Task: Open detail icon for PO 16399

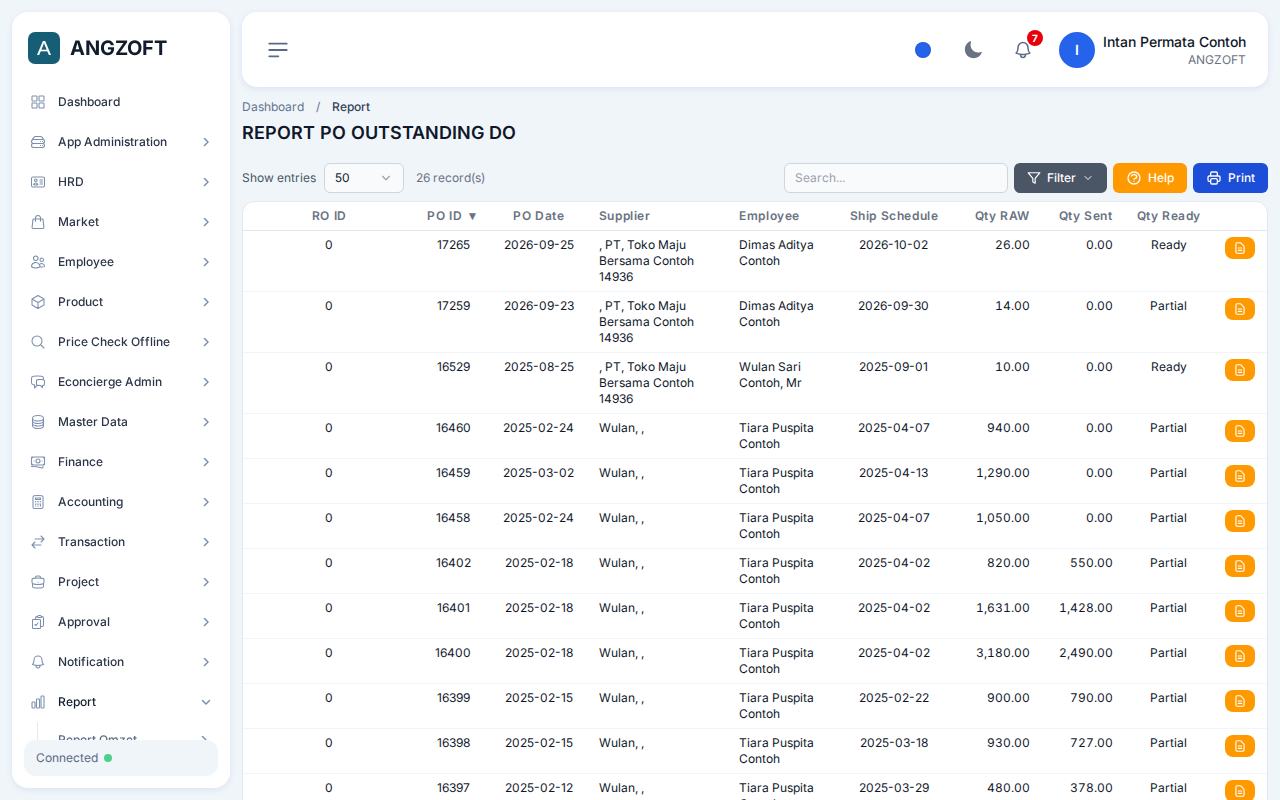Action: click(1240, 701)
